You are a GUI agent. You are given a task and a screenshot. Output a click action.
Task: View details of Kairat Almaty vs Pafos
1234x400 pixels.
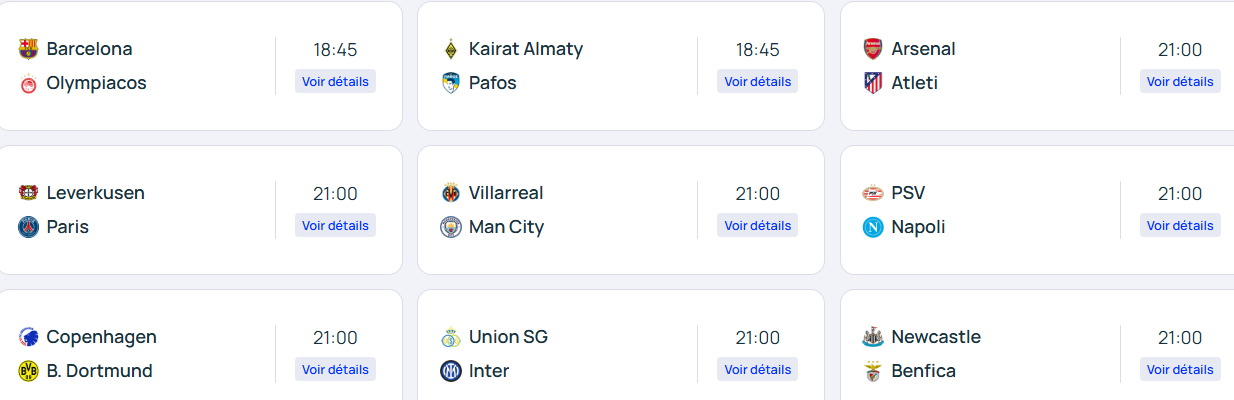757,82
